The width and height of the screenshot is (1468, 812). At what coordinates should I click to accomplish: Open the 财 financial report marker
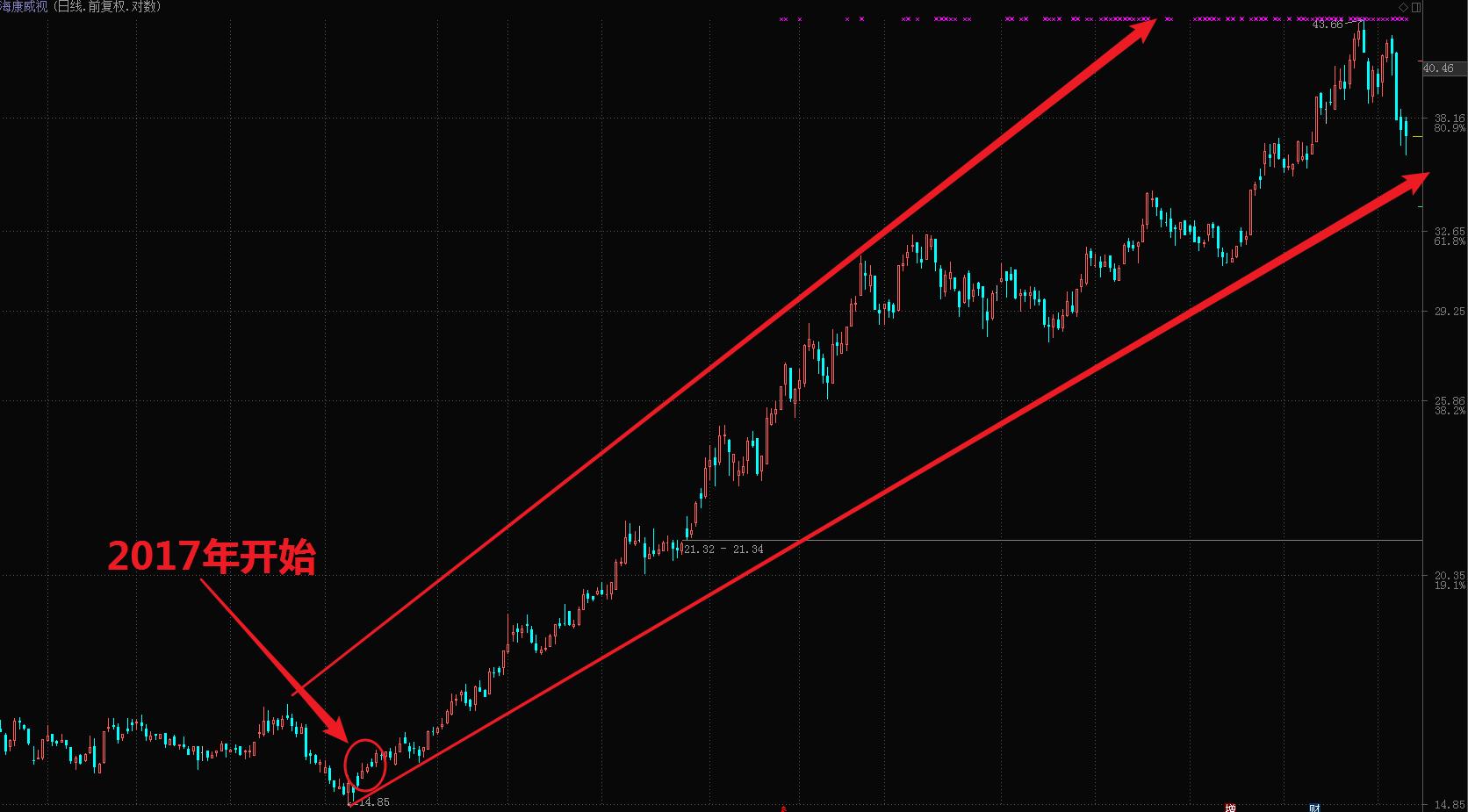pyautogui.click(x=1314, y=808)
